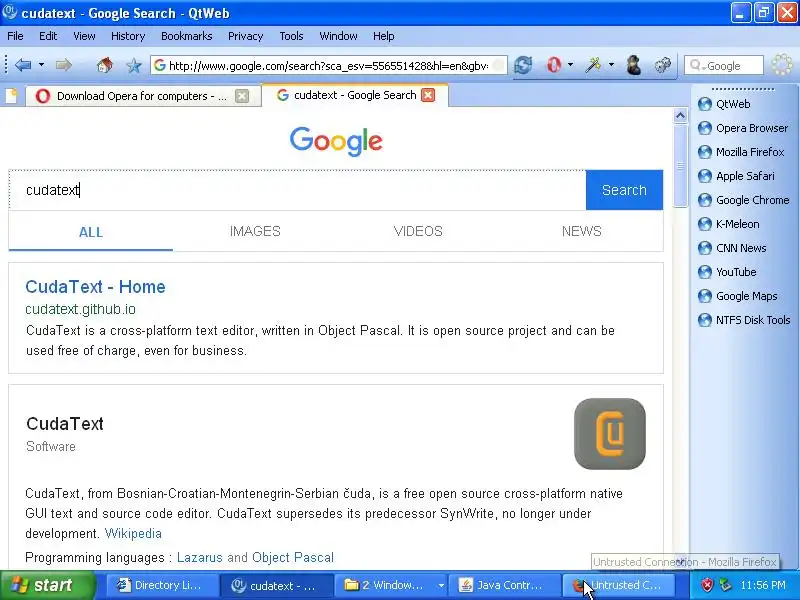The image size is (800, 600).
Task: Go to the Home page icon
Action: click(105, 65)
